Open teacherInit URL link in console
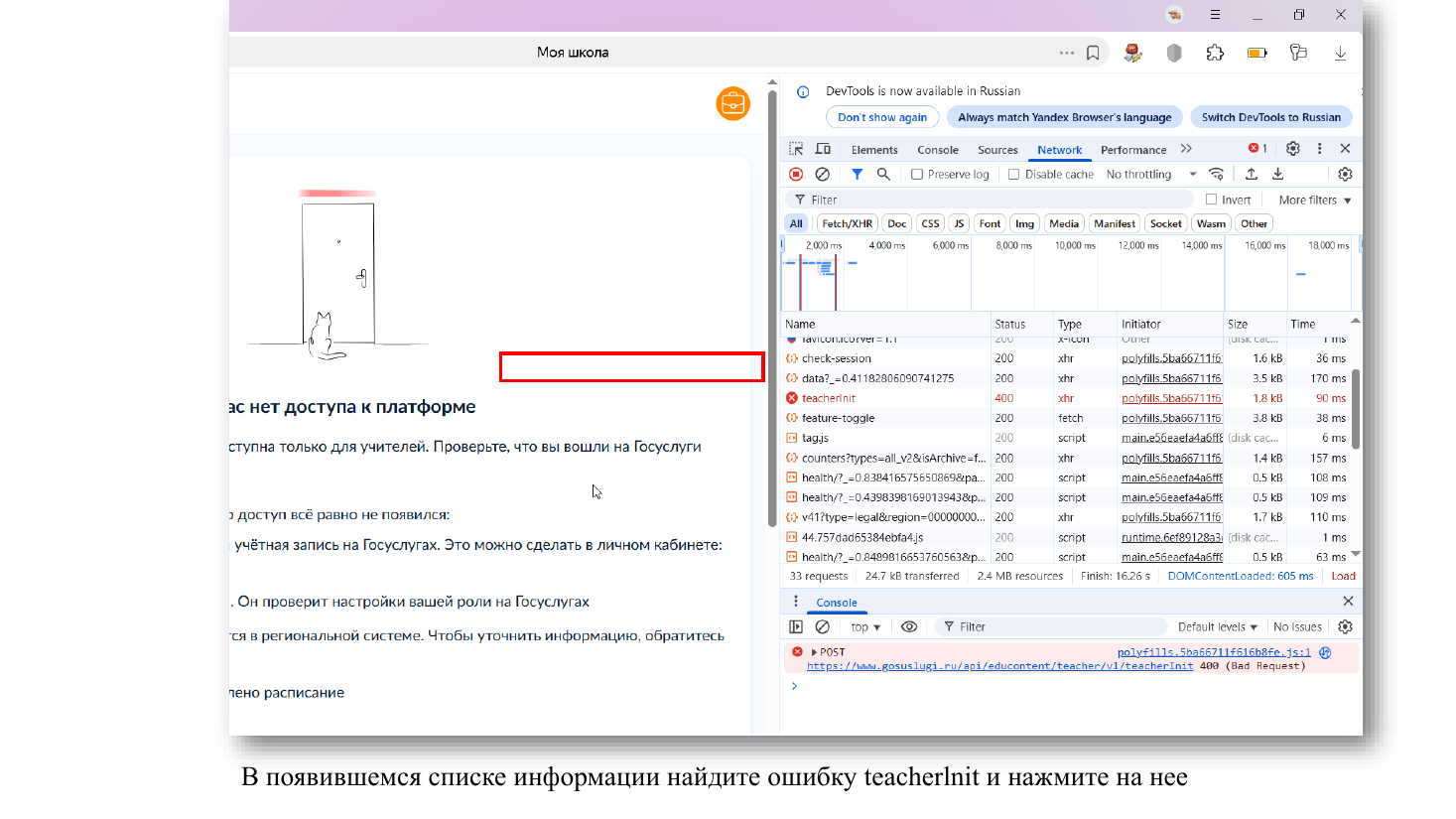The width and height of the screenshot is (1456, 819). tap(999, 666)
